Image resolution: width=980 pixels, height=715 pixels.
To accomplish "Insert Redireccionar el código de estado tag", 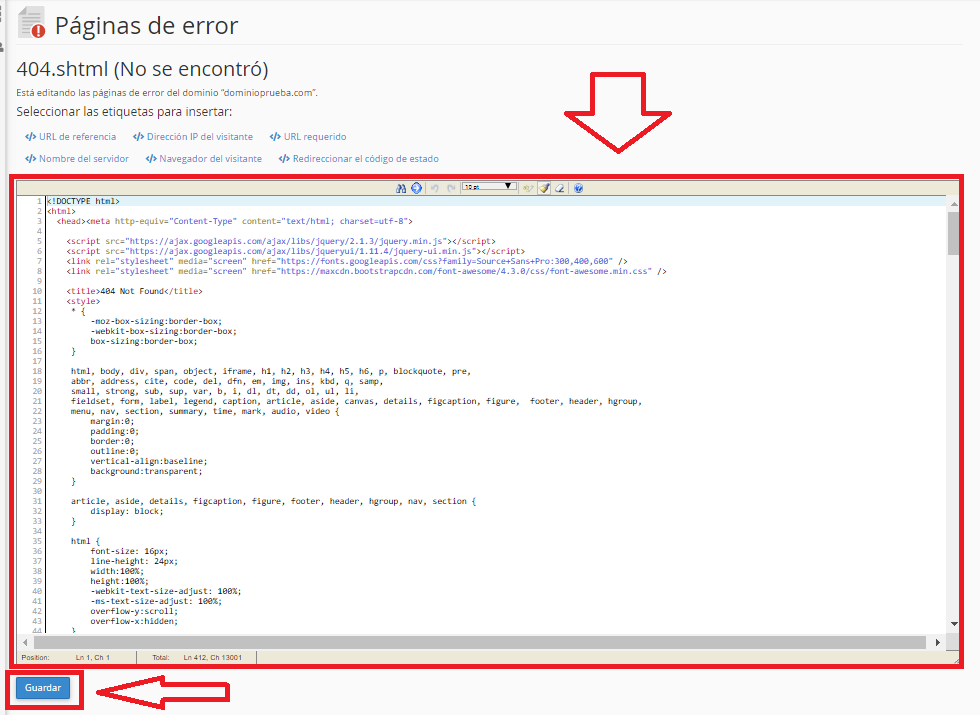I will click(x=359, y=159).
